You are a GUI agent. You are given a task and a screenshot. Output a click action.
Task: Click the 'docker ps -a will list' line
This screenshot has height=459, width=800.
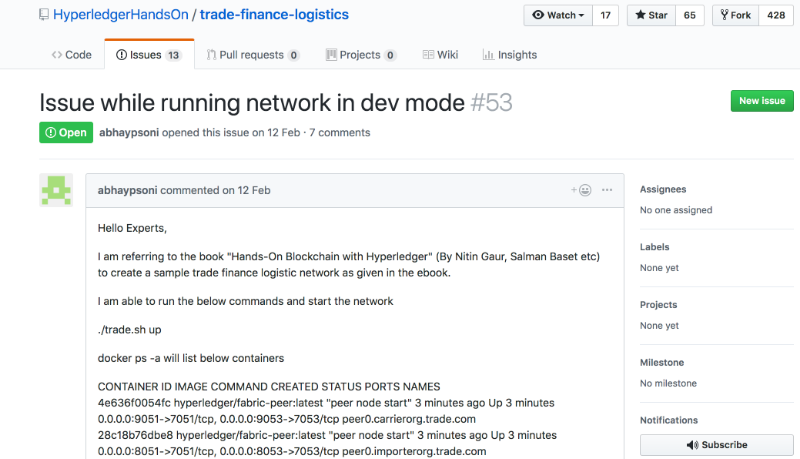tap(191, 359)
